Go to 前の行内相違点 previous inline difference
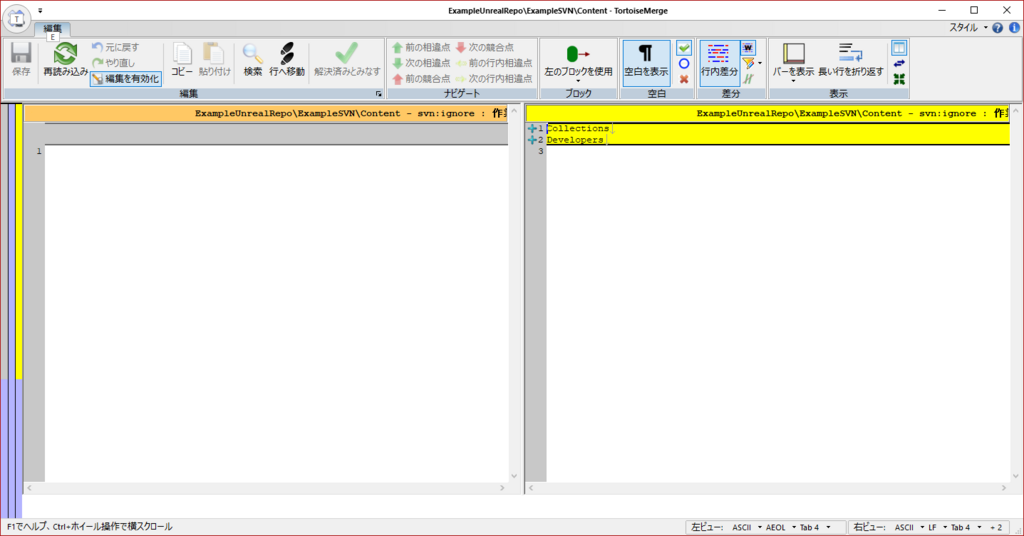This screenshot has height=536, width=1024. coord(494,63)
